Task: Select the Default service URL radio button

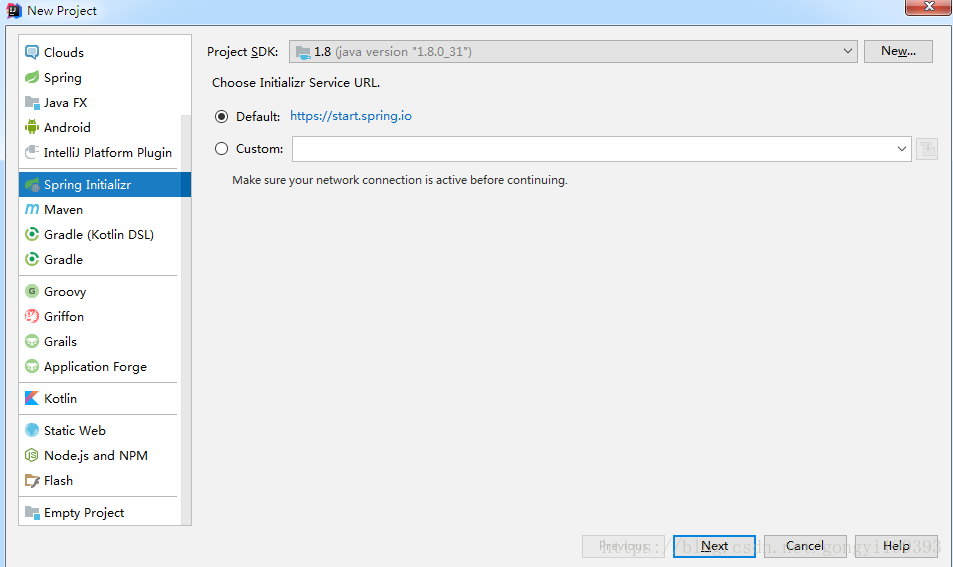Action: click(221, 116)
